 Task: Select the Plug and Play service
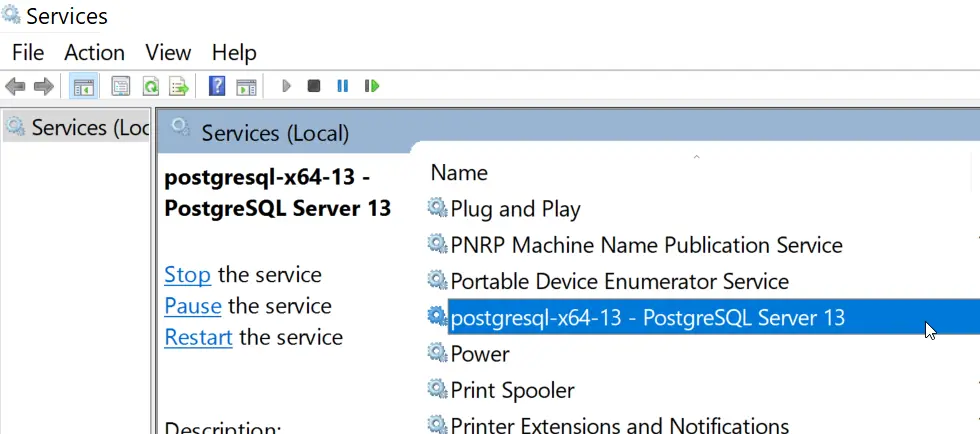pos(516,209)
